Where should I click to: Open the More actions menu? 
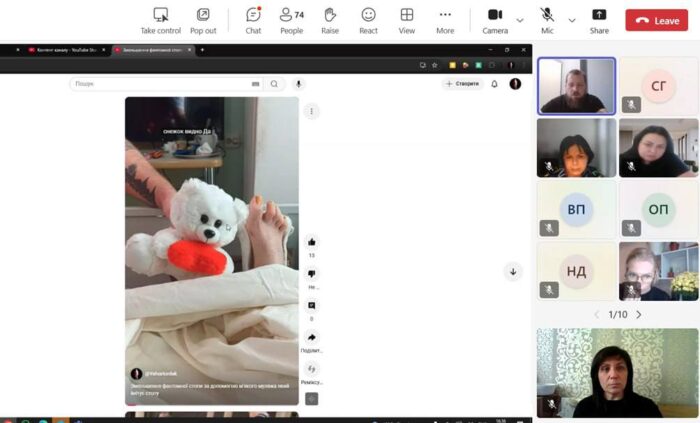pyautogui.click(x=445, y=19)
